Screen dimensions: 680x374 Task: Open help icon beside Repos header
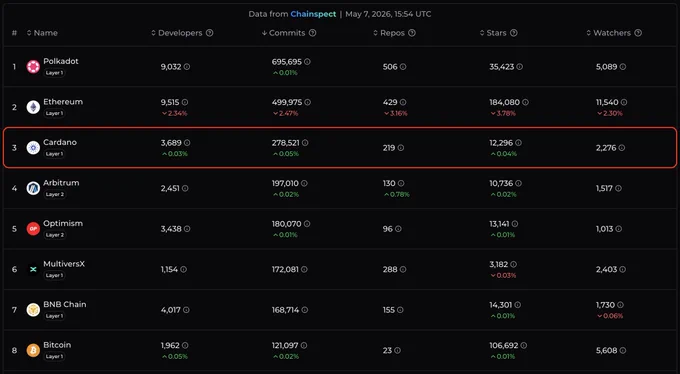[412, 33]
